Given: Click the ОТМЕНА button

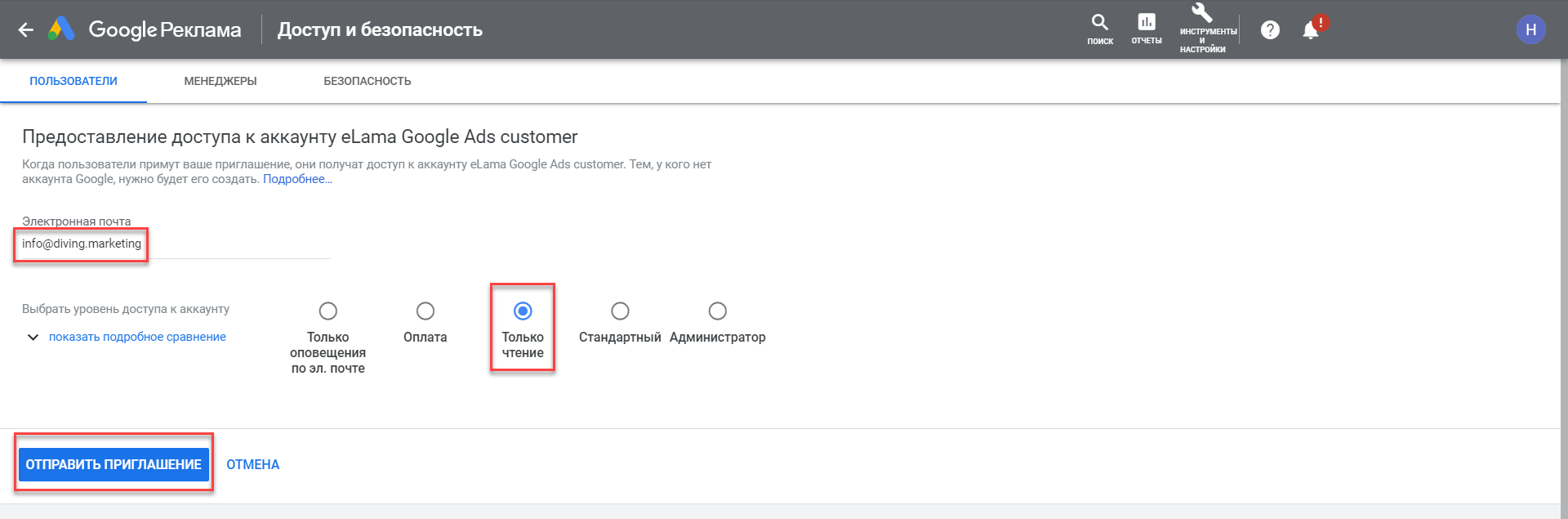Looking at the screenshot, I should (253, 464).
